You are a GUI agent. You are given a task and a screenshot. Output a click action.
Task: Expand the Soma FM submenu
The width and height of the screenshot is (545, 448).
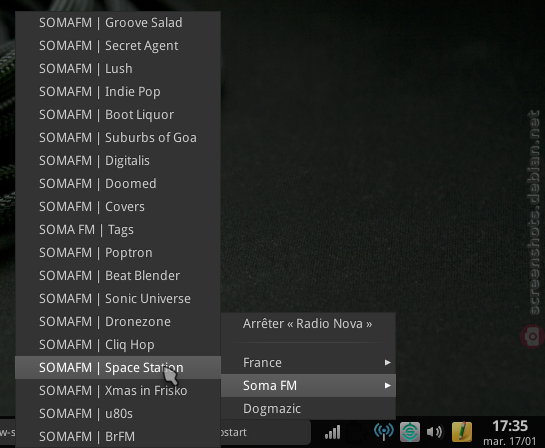click(x=308, y=385)
